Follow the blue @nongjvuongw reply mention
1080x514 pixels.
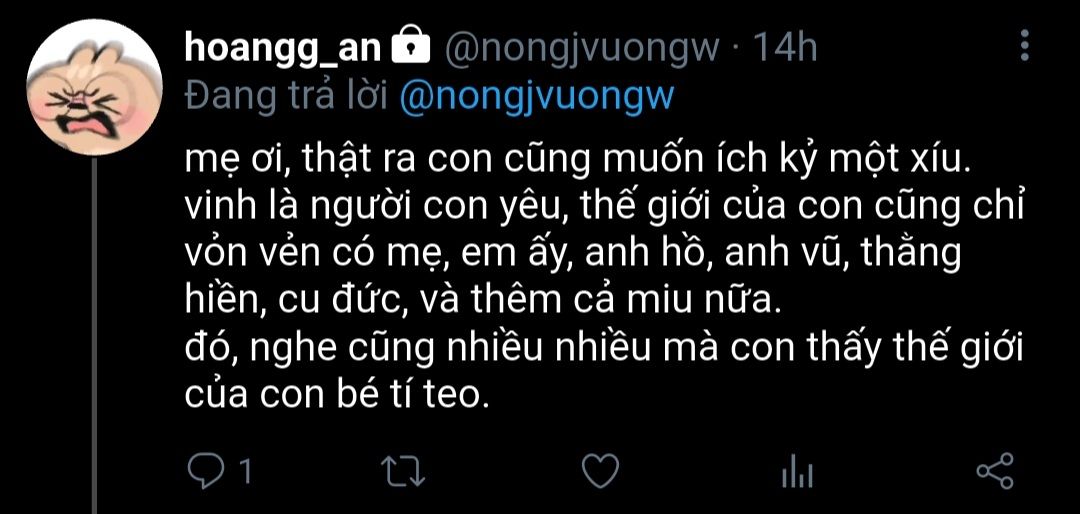[x=537, y=95]
